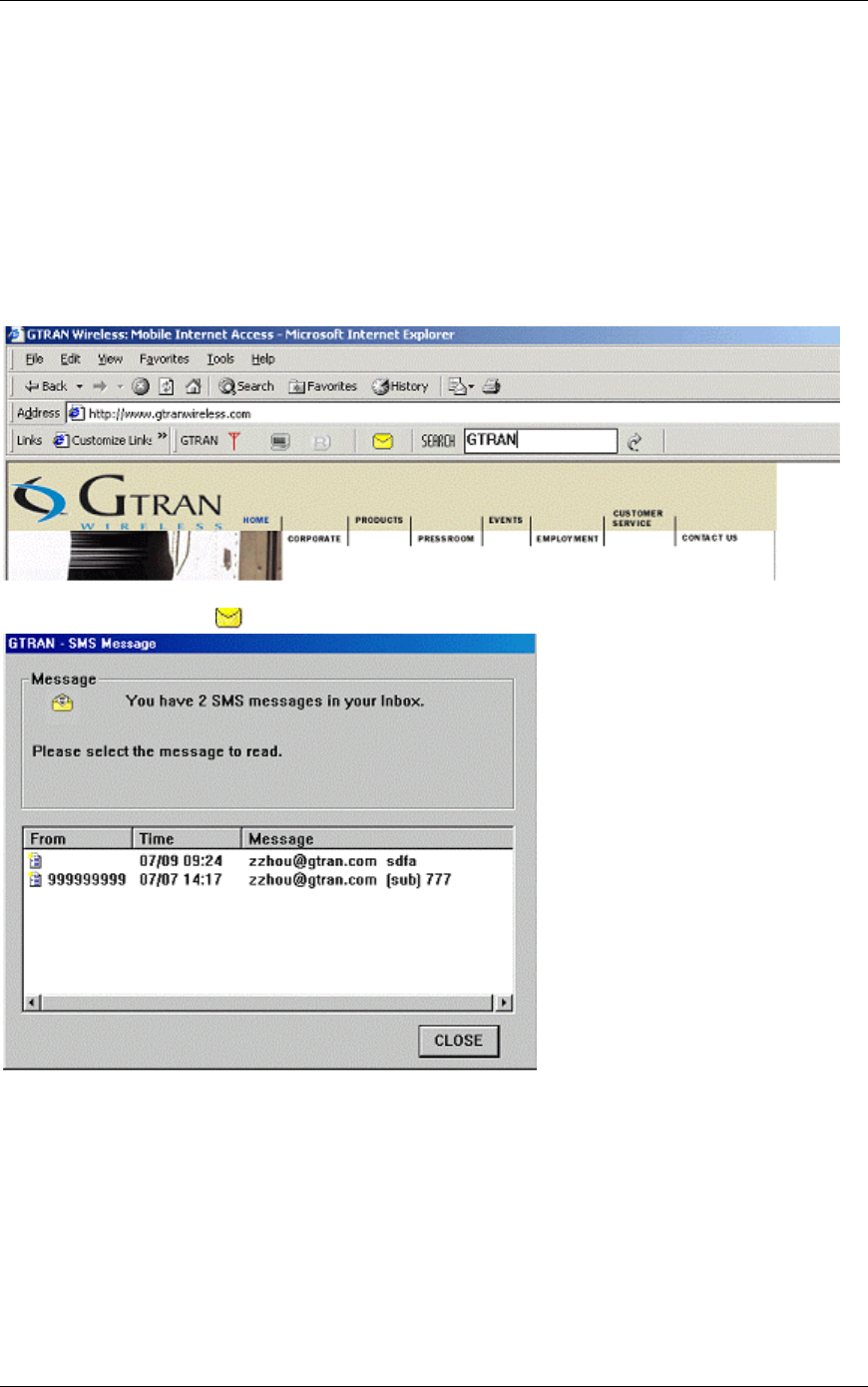Open the Favorites toolbar button

point(322,386)
